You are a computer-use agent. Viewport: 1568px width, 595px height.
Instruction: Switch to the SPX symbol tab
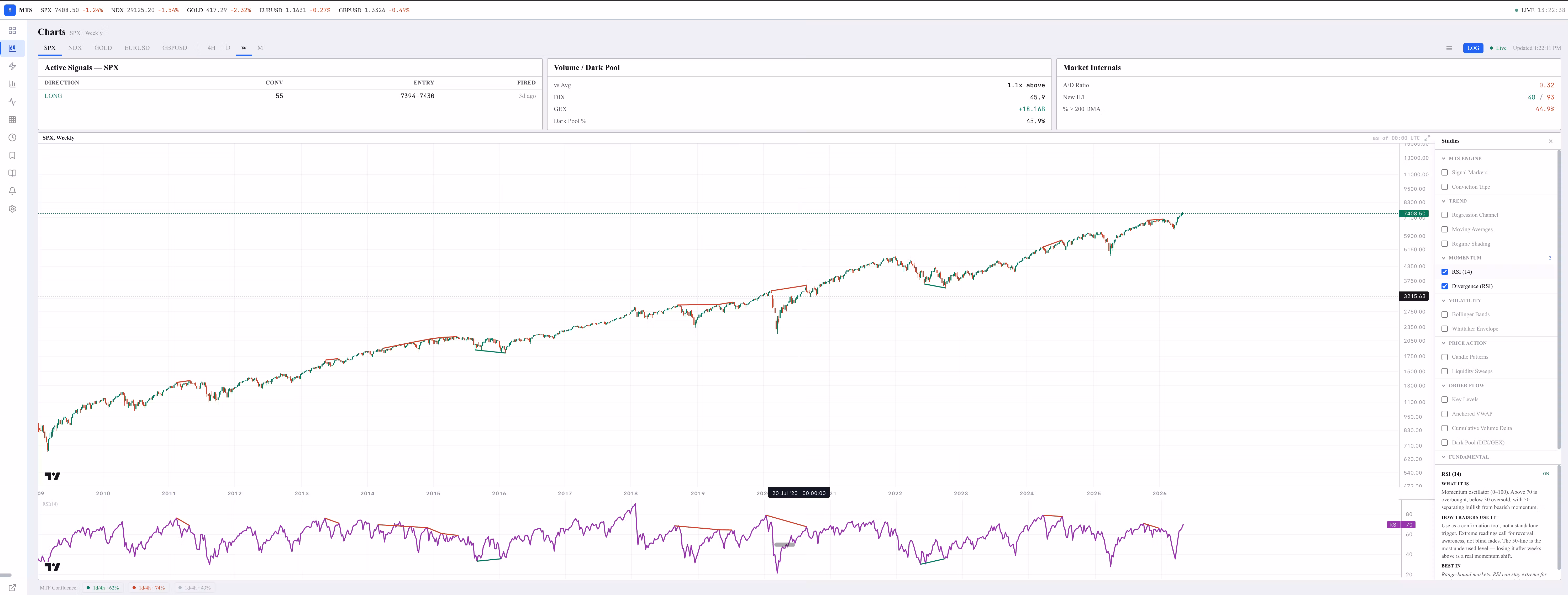coord(50,48)
